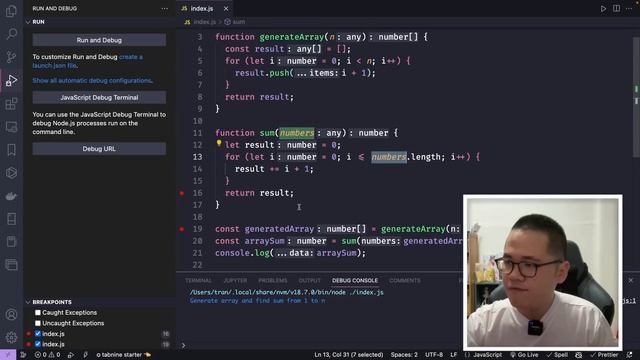This screenshot has width=640, height=360.
Task: Switch to the OUTPUT panel tab
Action: pyautogui.click(x=309, y=280)
